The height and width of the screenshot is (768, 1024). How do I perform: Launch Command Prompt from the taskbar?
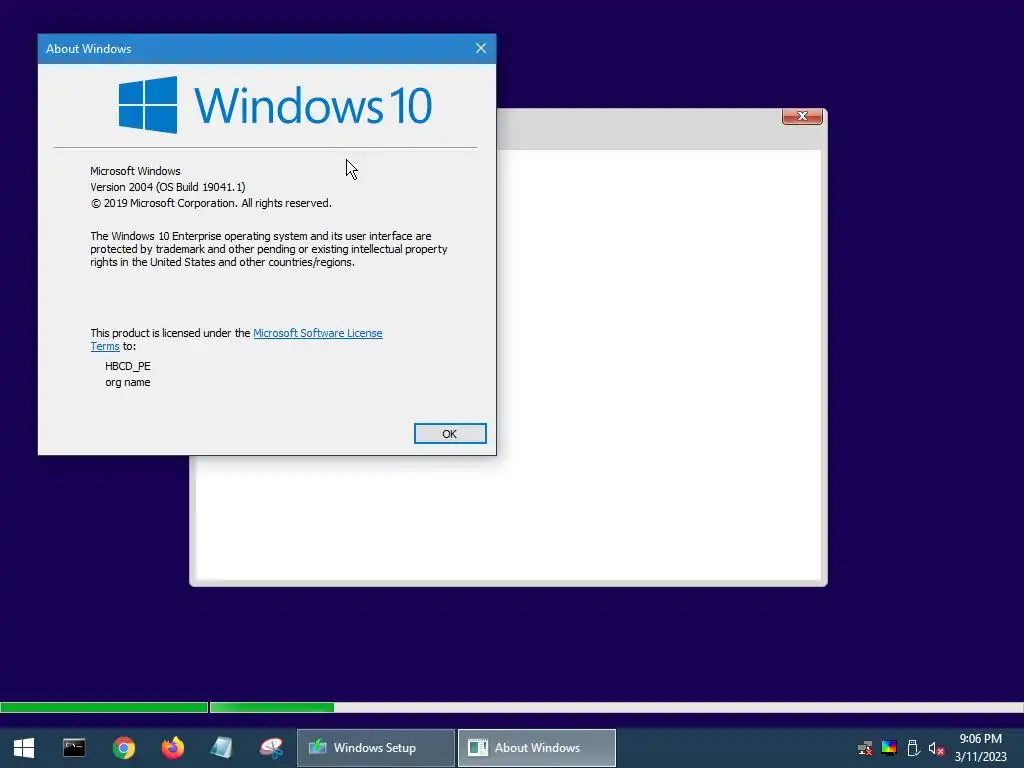[x=74, y=748]
